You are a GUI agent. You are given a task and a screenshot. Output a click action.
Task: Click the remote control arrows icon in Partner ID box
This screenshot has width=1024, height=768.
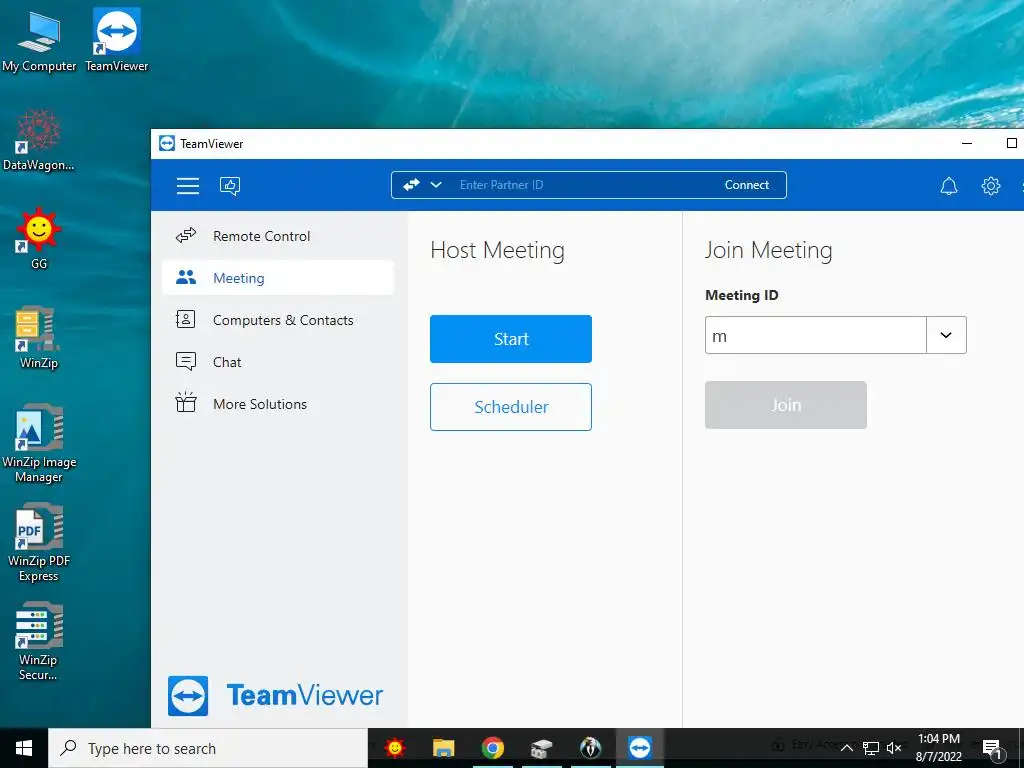(411, 185)
